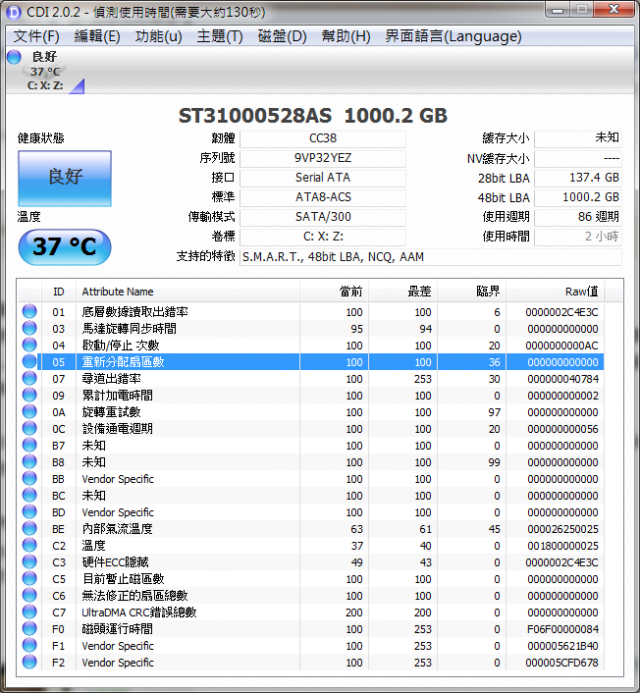Click status orb for attribute B8
This screenshot has height=694, width=640.
tap(29, 462)
